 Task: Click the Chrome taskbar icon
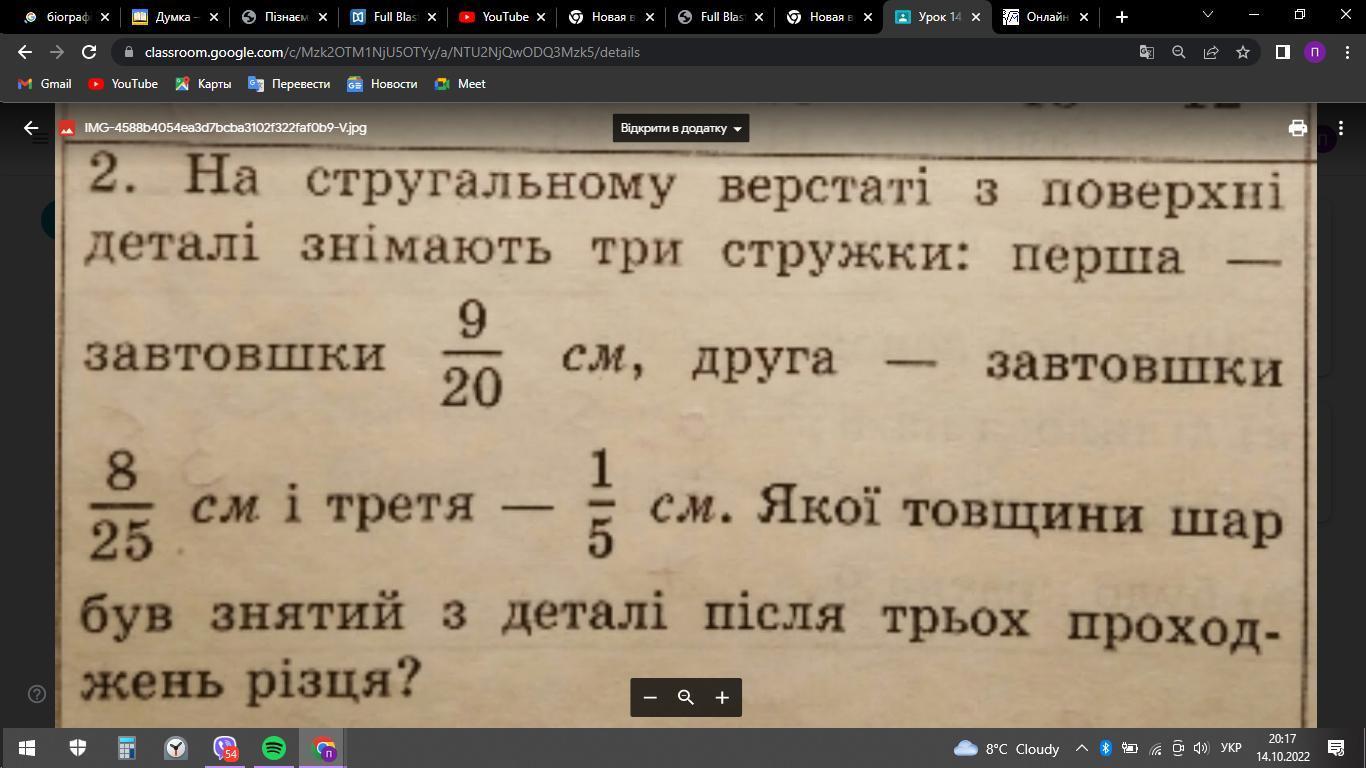click(323, 748)
